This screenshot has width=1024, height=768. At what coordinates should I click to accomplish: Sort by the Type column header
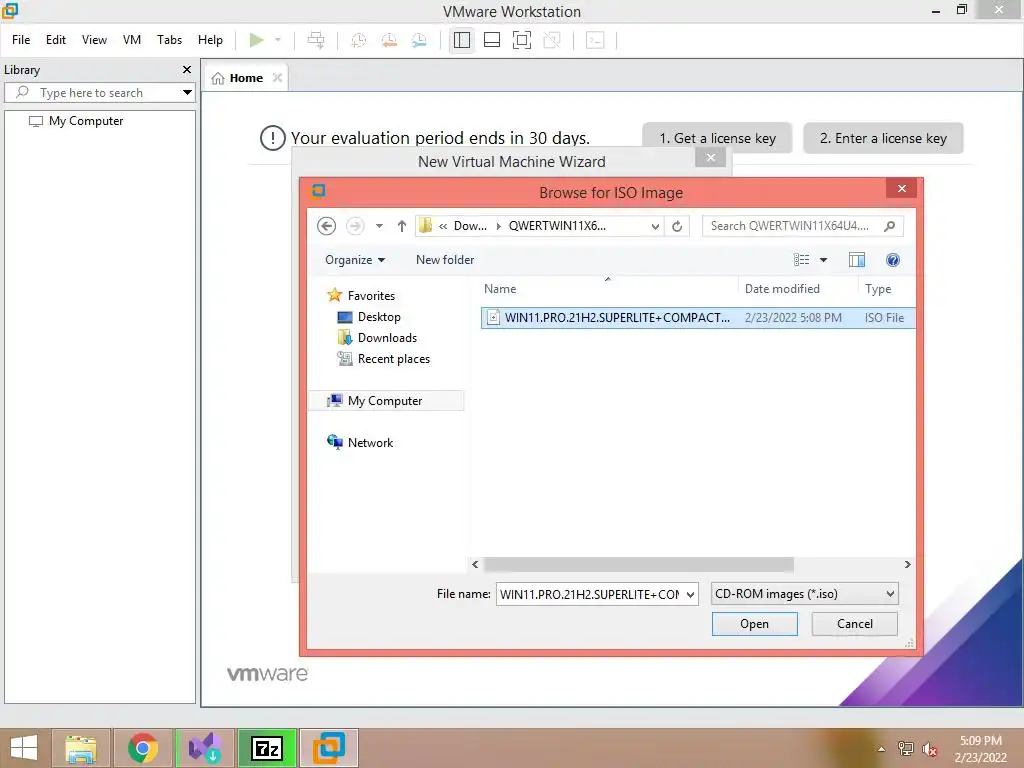[x=878, y=289]
